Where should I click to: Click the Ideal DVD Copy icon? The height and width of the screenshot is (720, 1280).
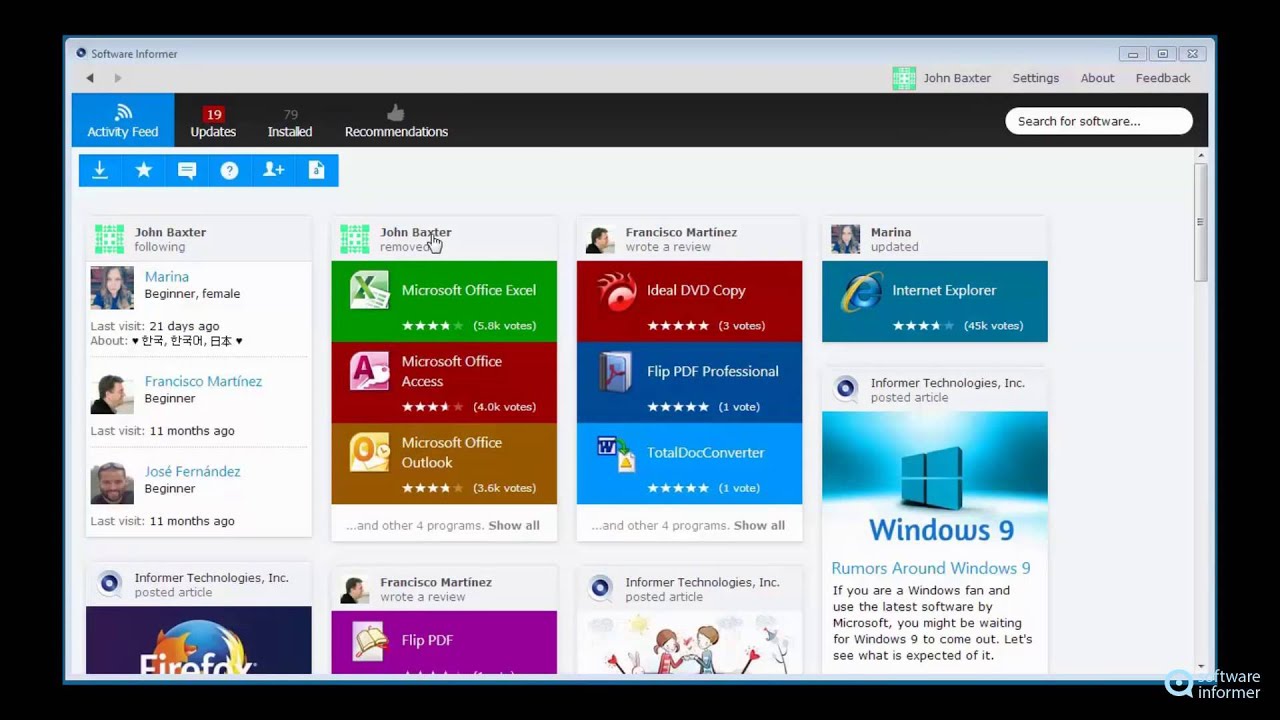616,291
